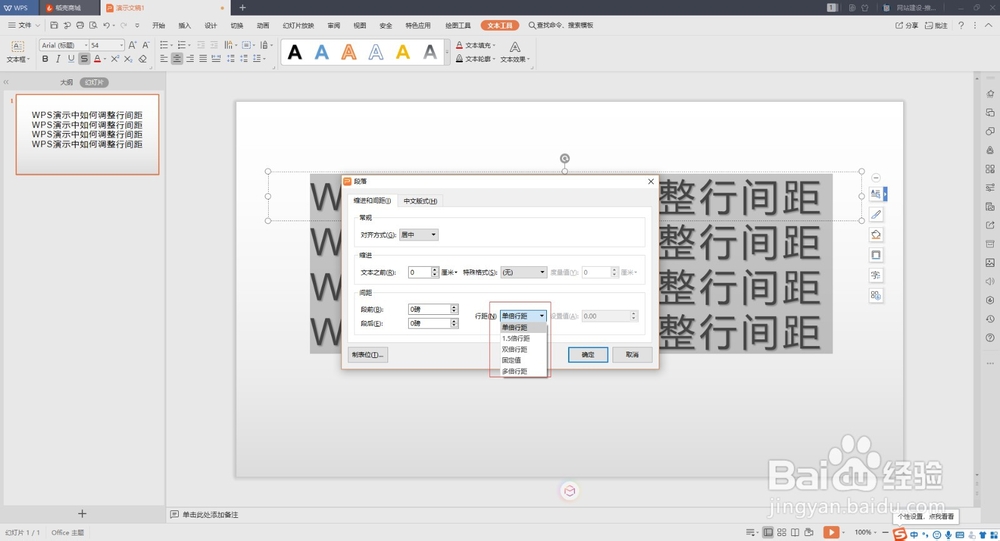
Task: Click the save icon in the quick toolbar
Action: (x=54, y=26)
